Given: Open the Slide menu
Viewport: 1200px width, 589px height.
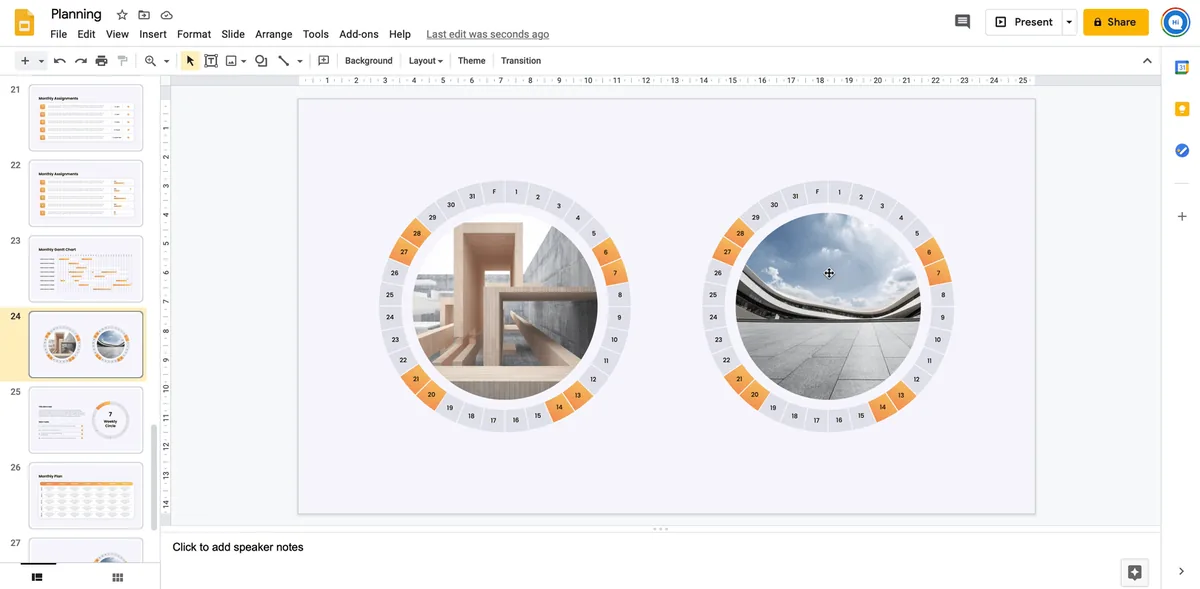Looking at the screenshot, I should [233, 34].
